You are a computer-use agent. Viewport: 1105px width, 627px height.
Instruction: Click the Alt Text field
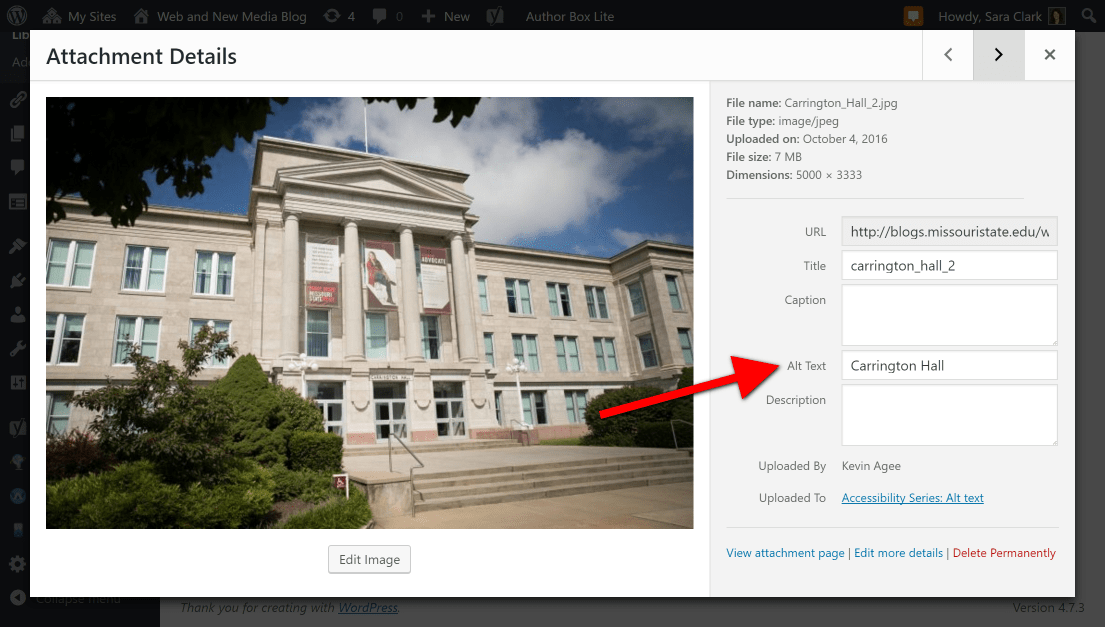949,366
